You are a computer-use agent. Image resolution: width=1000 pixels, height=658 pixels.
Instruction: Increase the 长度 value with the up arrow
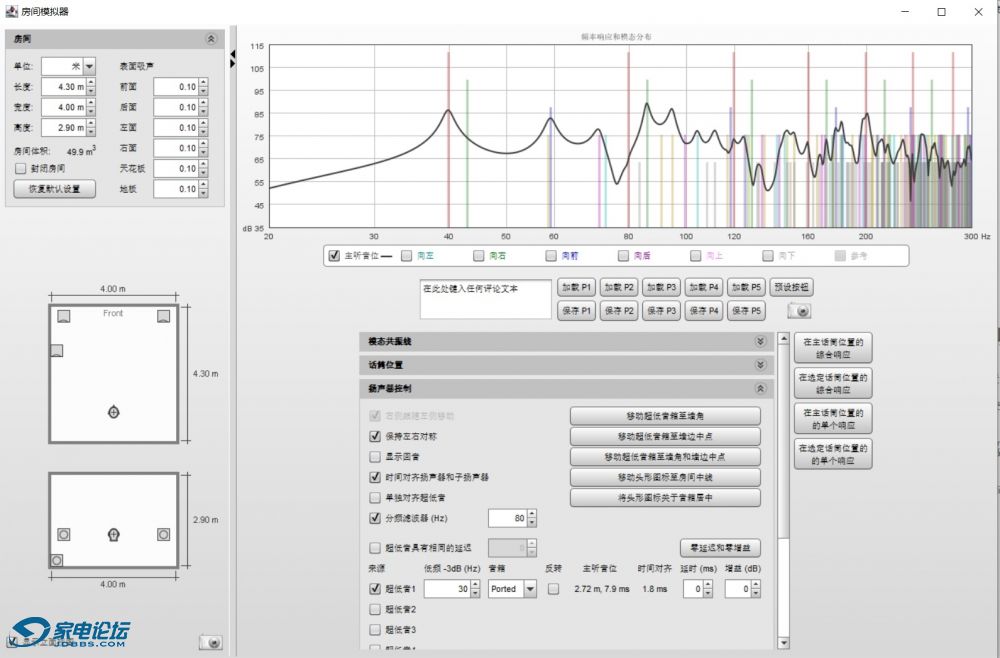(x=91, y=82)
